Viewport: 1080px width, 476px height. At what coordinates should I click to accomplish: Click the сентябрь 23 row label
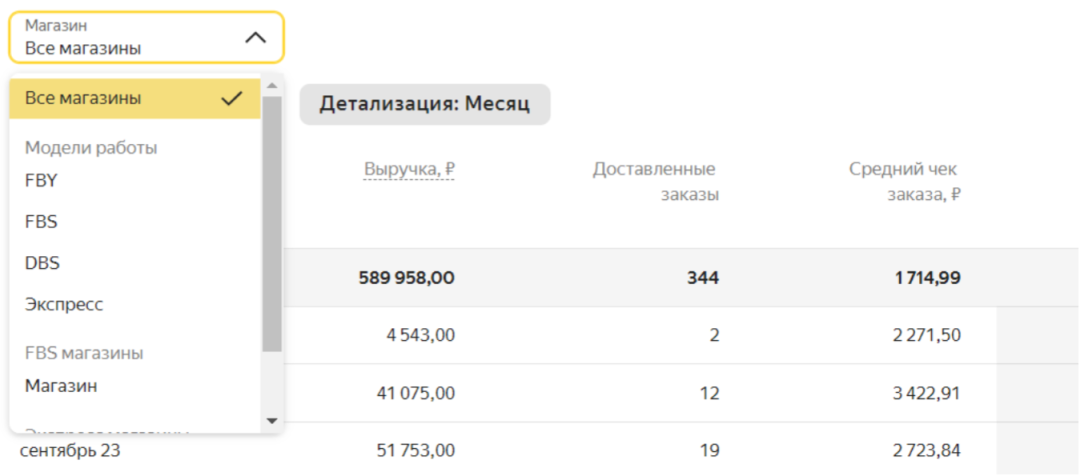[70, 451]
